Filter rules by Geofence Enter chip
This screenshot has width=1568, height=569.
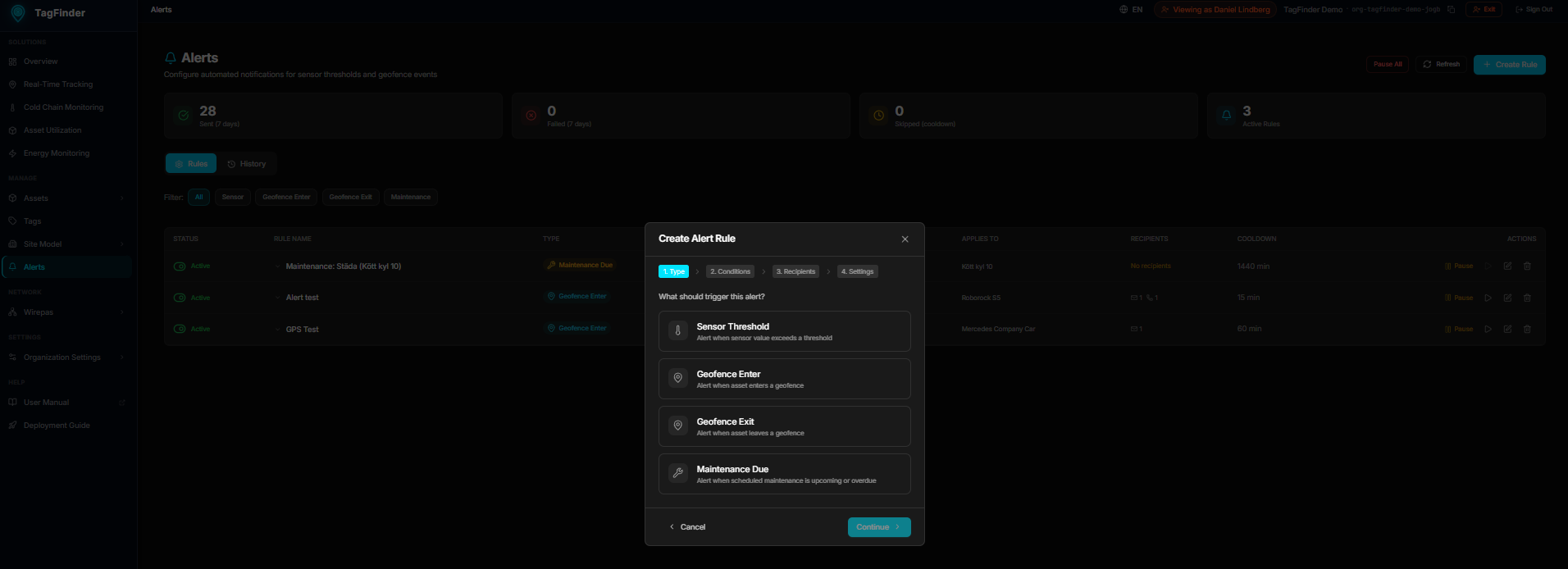point(286,197)
